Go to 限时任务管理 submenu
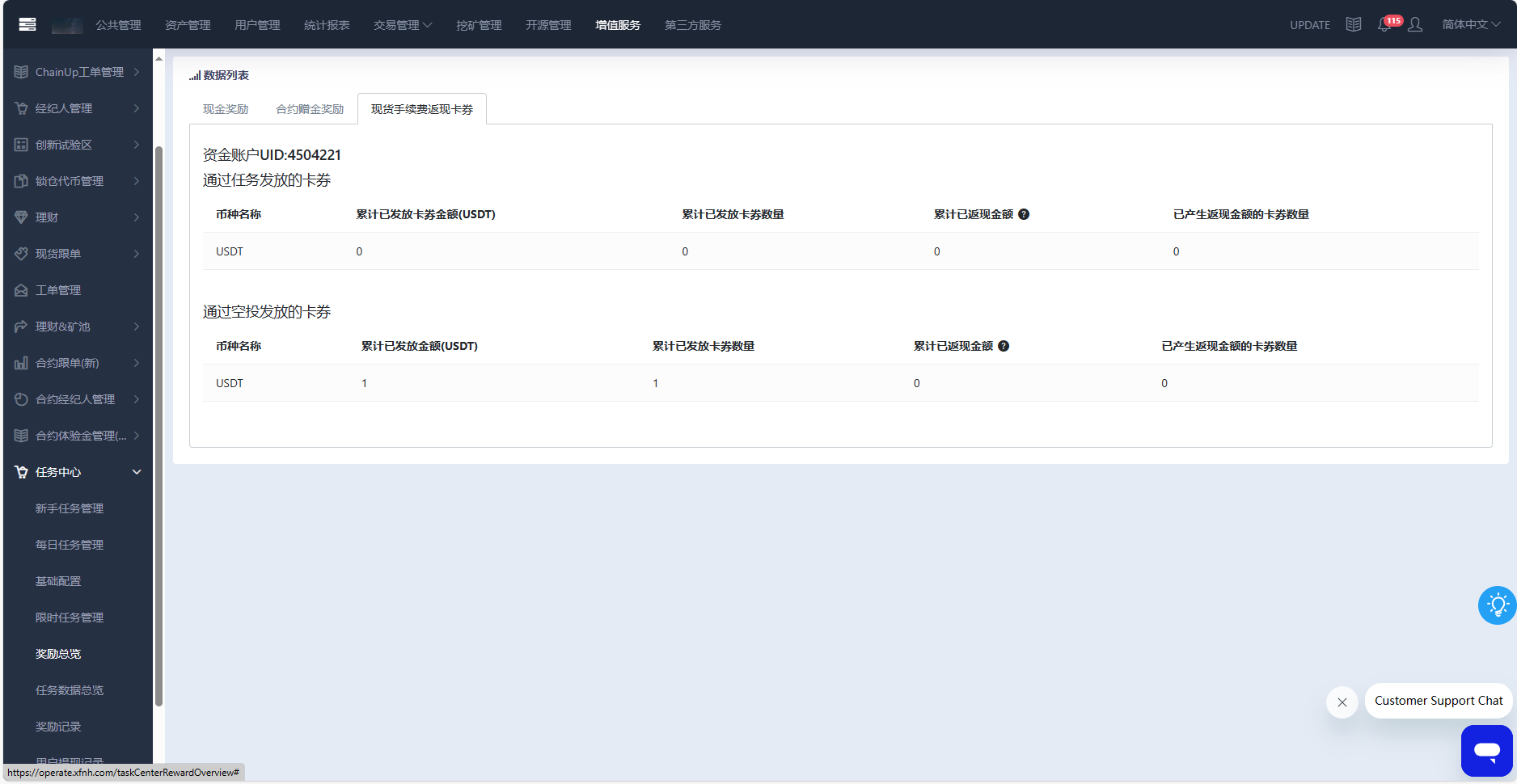 click(70, 618)
